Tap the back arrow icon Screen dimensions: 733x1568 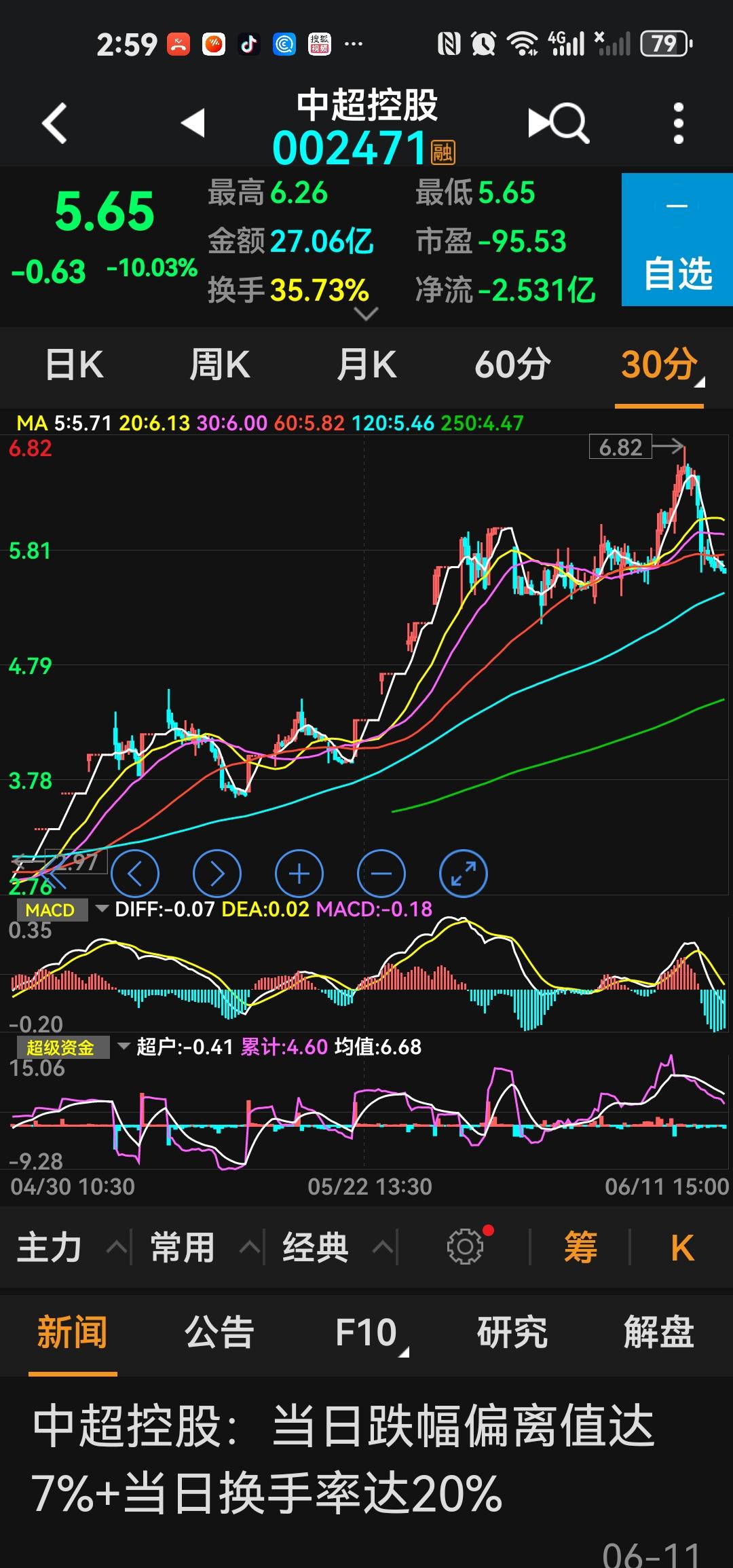point(54,124)
